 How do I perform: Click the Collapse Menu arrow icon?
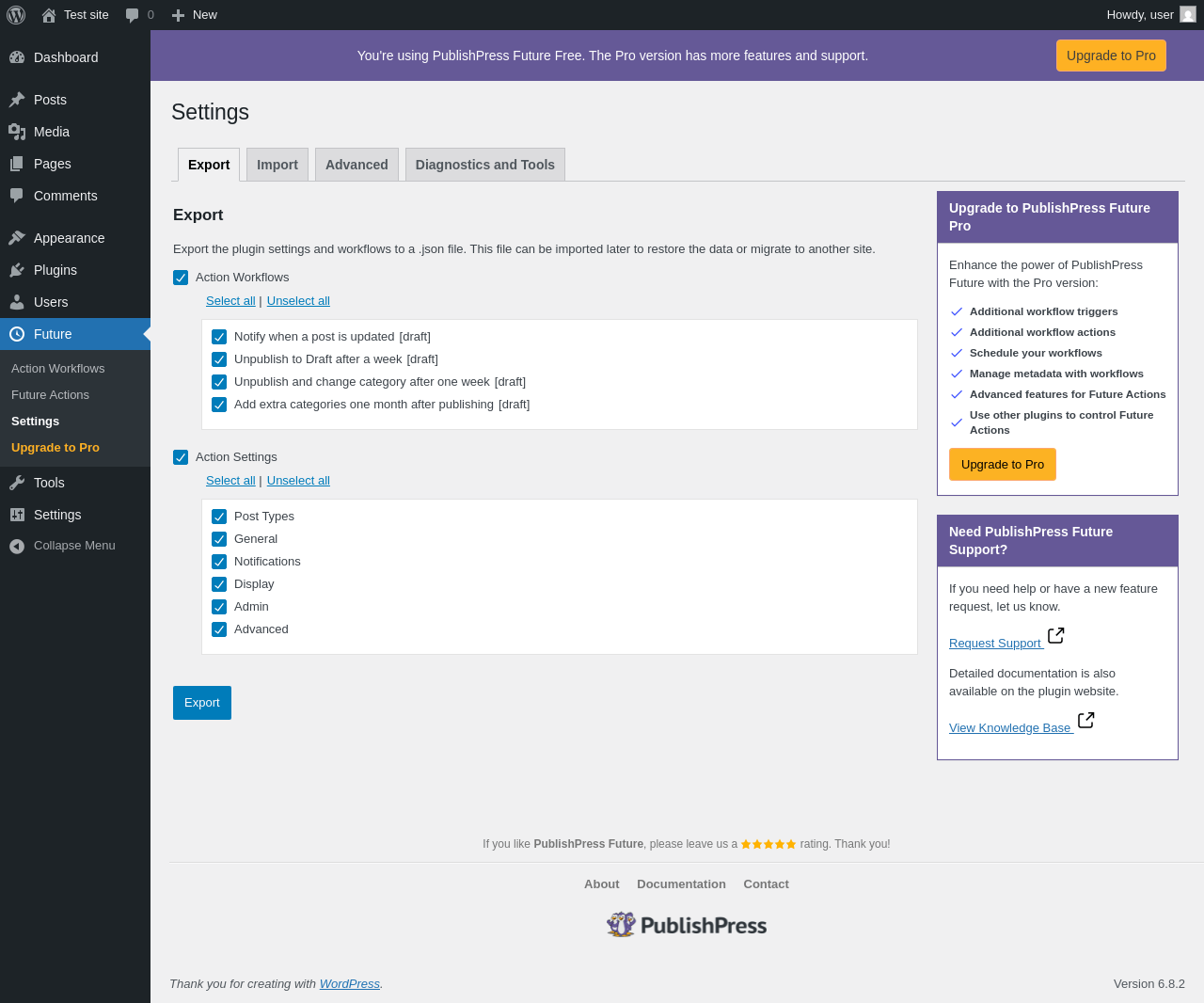pos(17,546)
